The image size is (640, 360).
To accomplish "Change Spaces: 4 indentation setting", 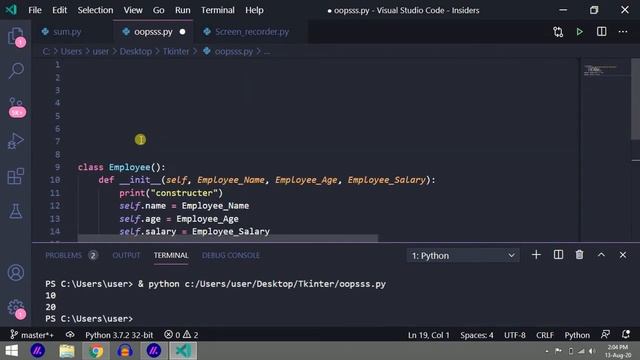I will pos(477,335).
